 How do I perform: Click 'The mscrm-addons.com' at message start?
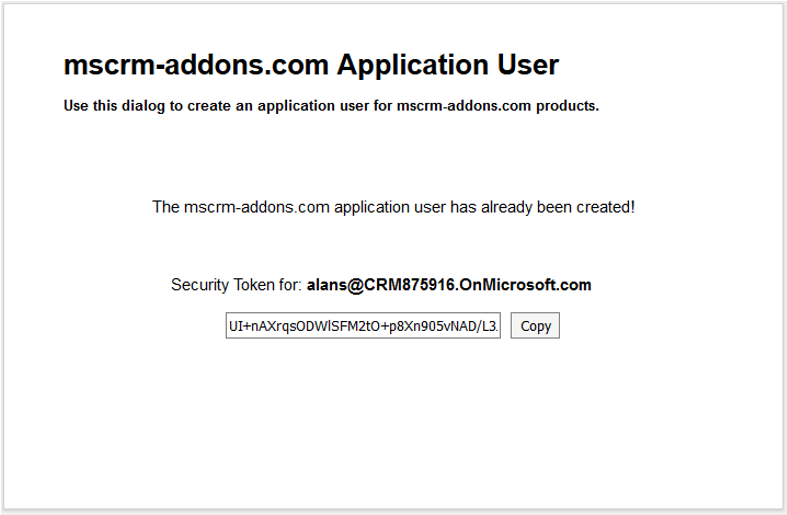pyautogui.click(x=241, y=207)
